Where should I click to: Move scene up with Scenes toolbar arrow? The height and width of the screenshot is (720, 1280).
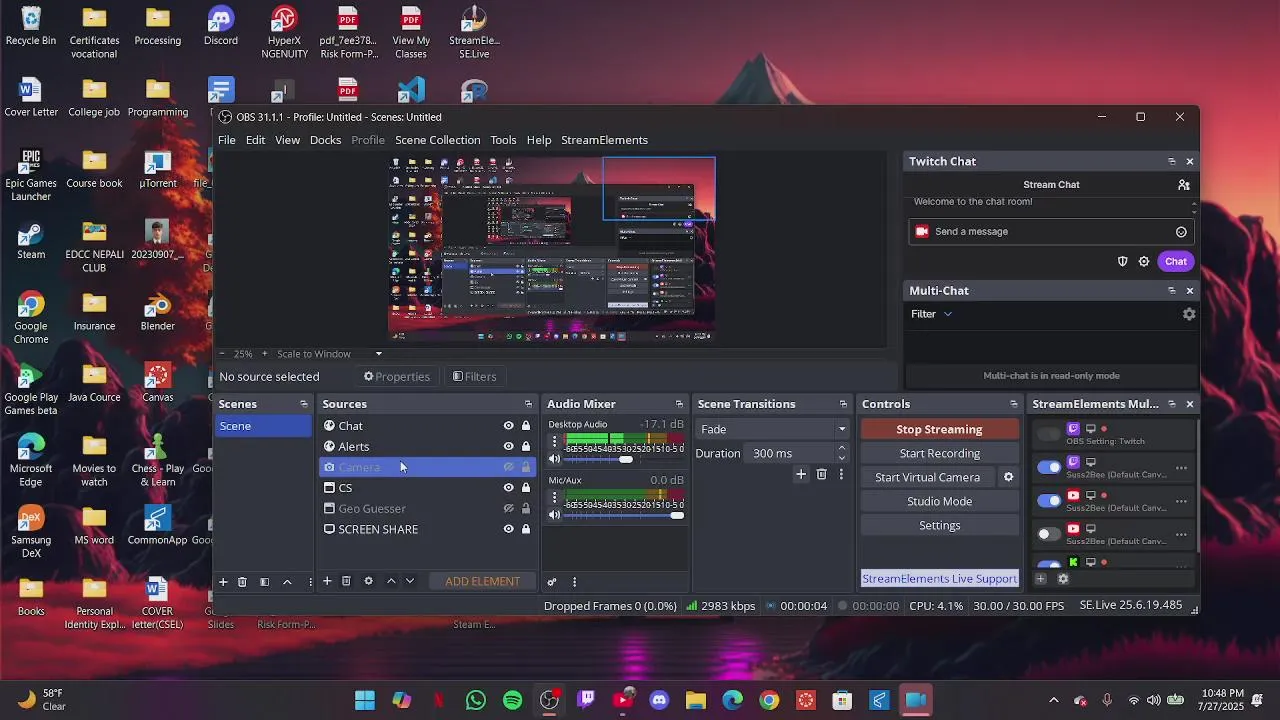pyautogui.click(x=287, y=582)
